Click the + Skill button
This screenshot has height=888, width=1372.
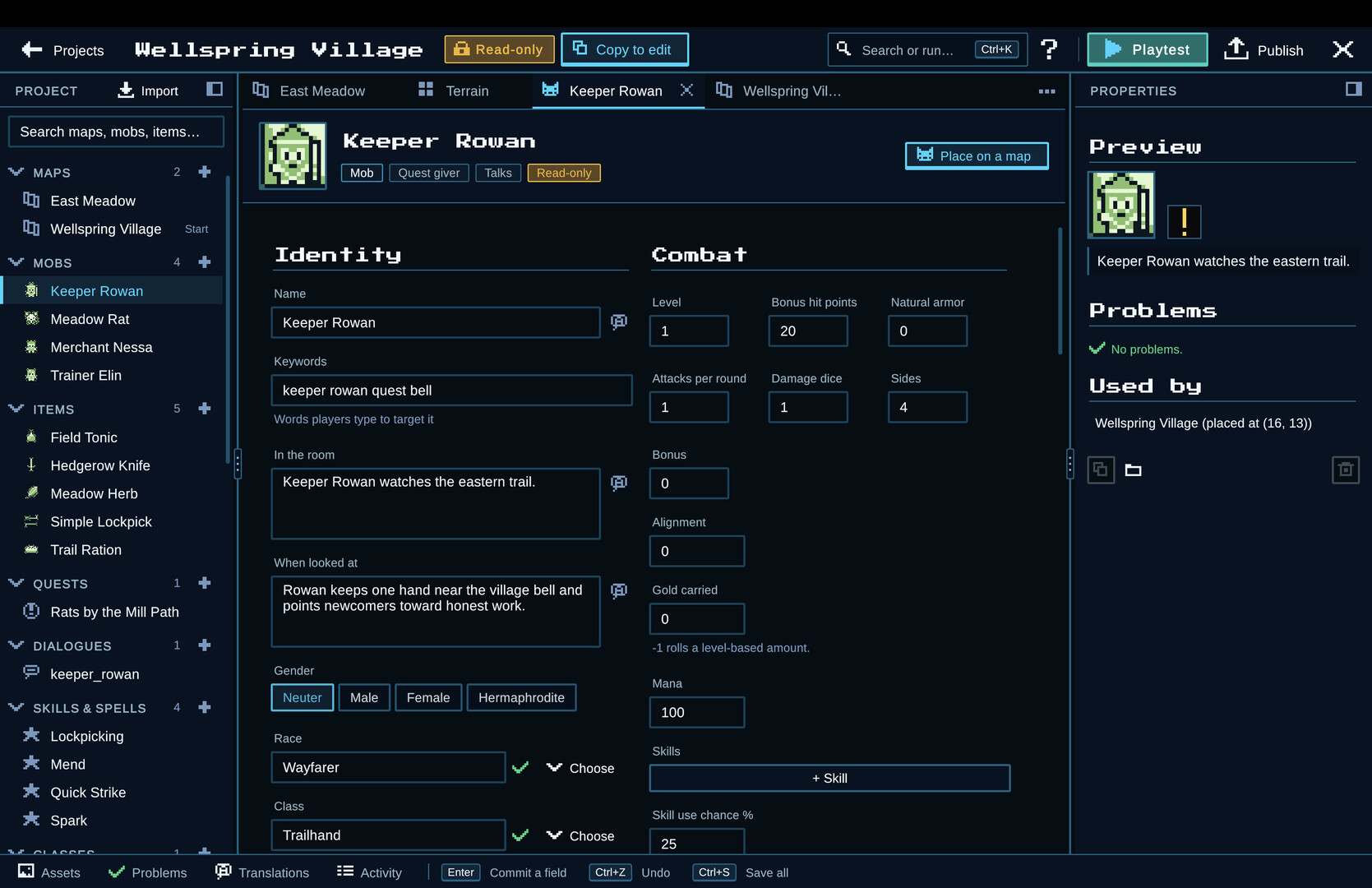pyautogui.click(x=829, y=778)
